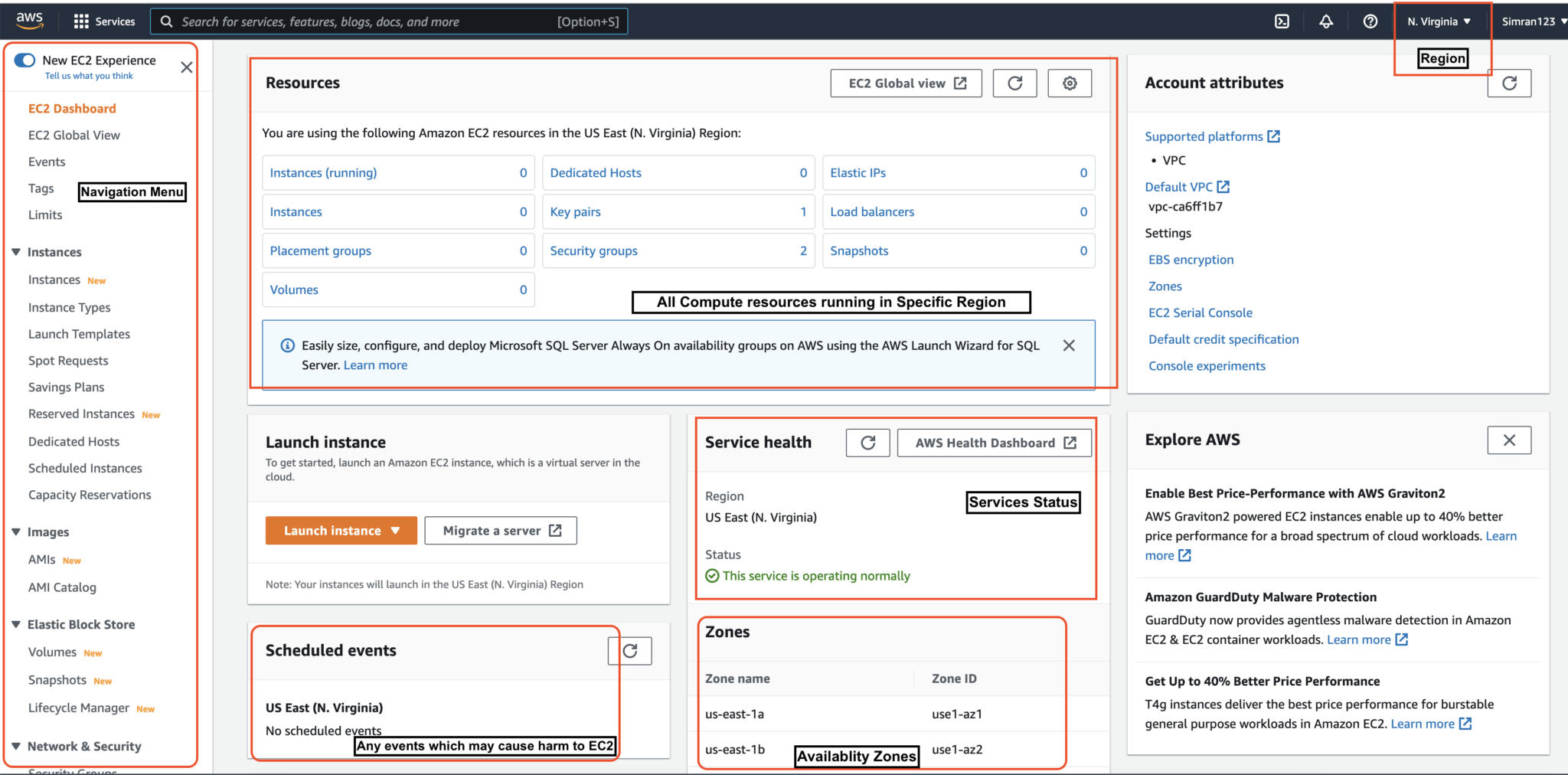Open Launch Templates in the sidebar
The image size is (1568, 775).
pyautogui.click(x=79, y=335)
